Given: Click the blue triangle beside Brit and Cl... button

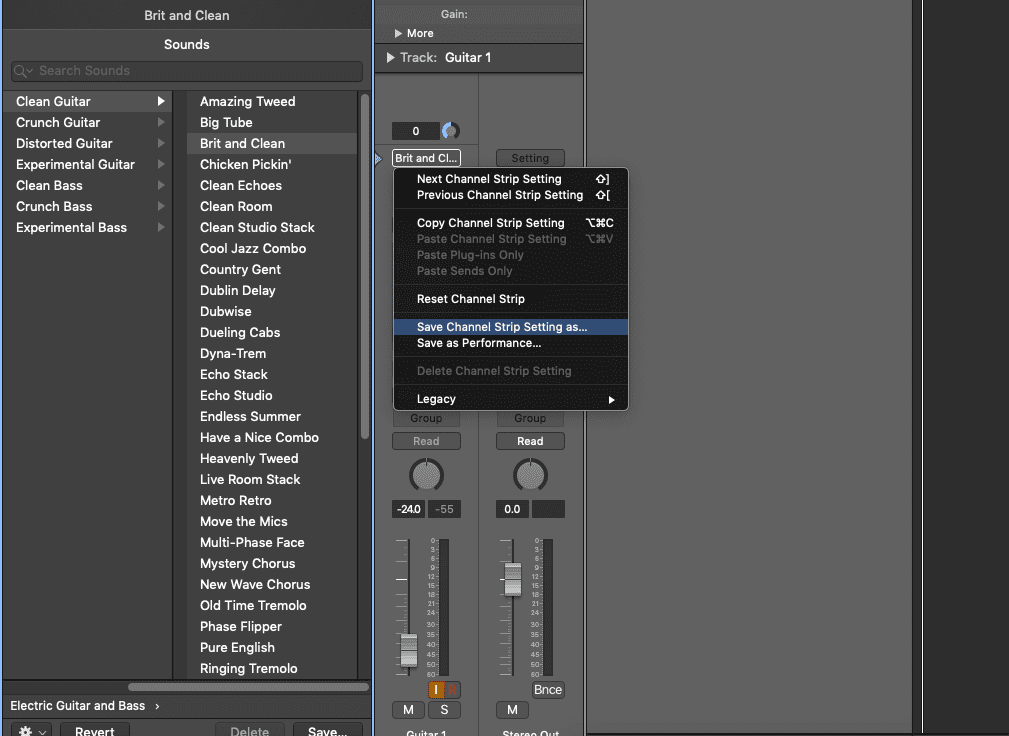Looking at the screenshot, I should point(378,158).
